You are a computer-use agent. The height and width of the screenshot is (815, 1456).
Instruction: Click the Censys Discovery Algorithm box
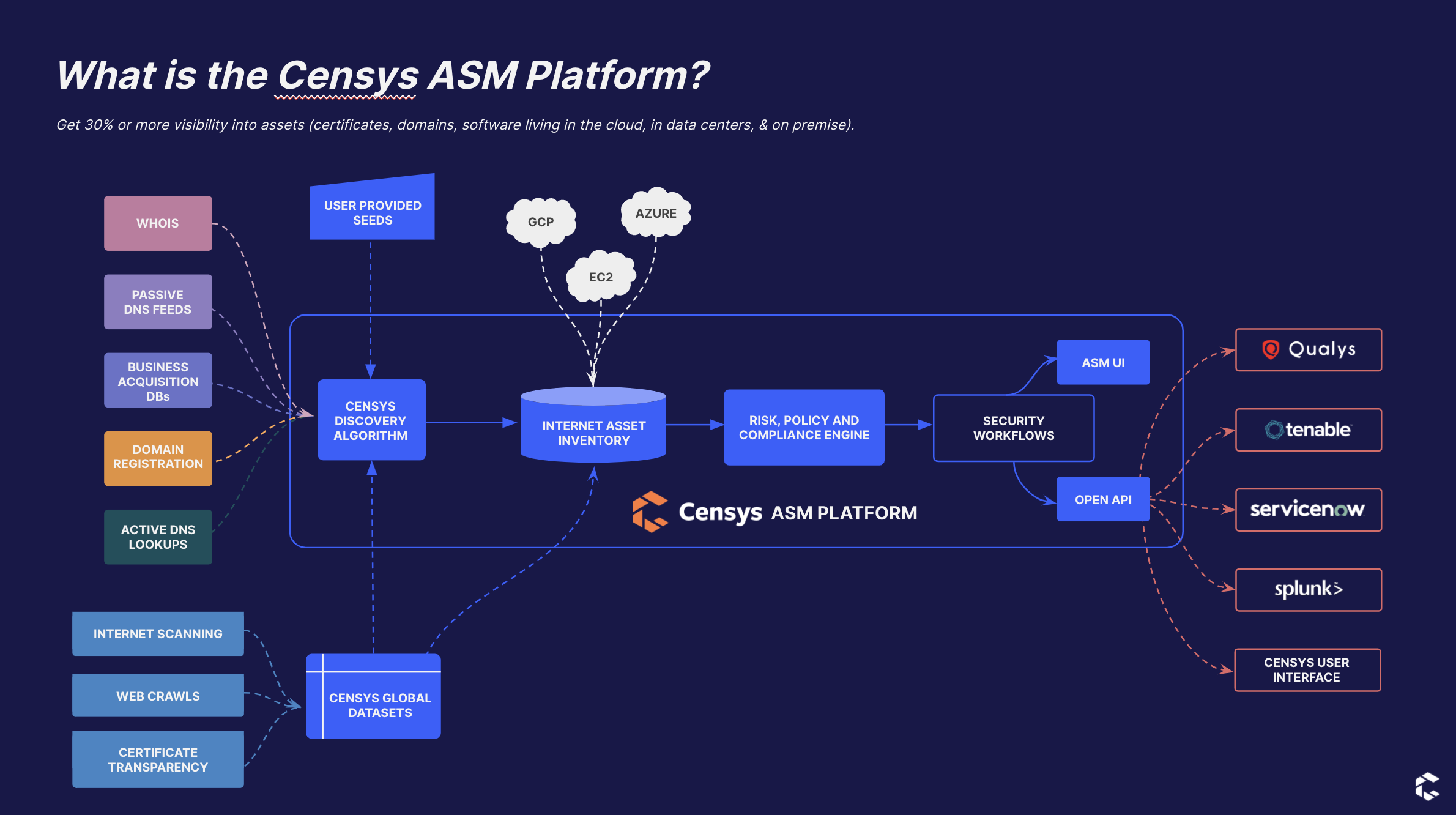point(371,420)
